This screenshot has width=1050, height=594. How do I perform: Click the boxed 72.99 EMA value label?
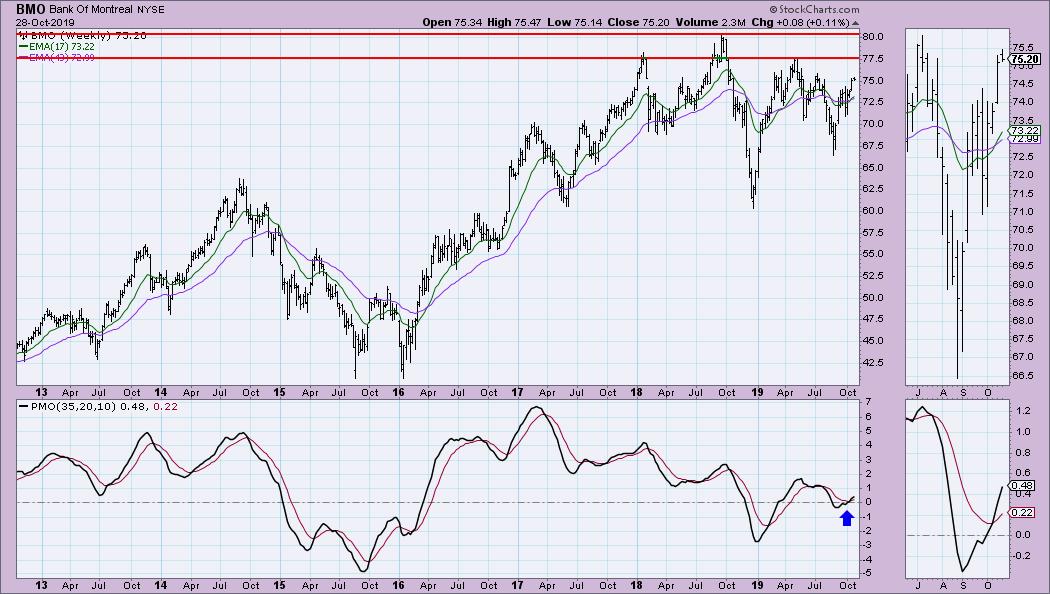1025,139
